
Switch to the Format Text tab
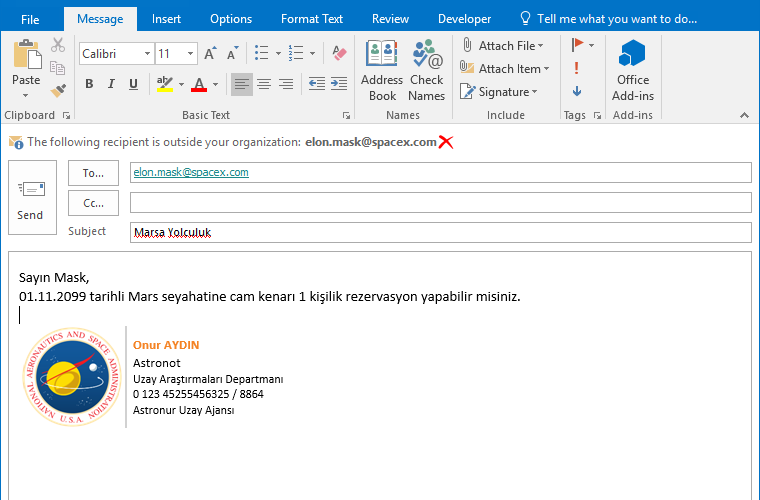[312, 19]
